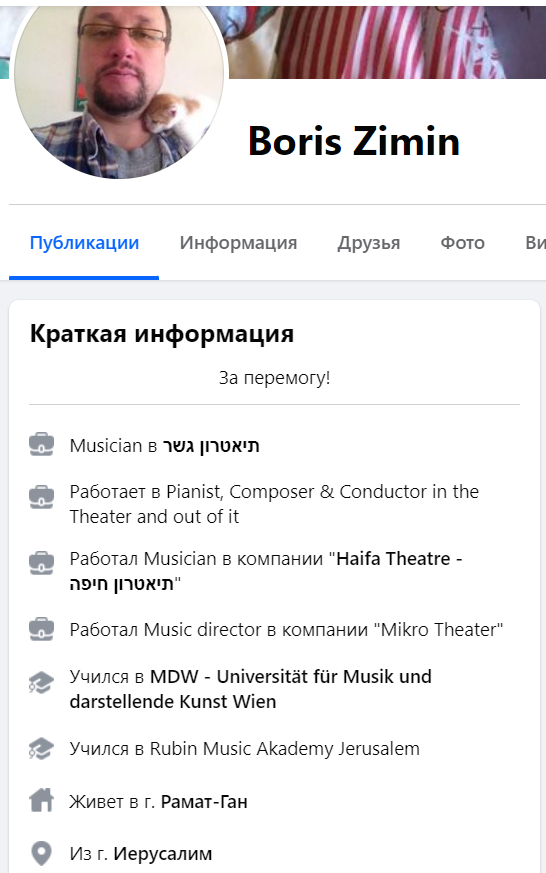
Task: Click the briefcase icon beside Musician entry
Action: (x=42, y=445)
